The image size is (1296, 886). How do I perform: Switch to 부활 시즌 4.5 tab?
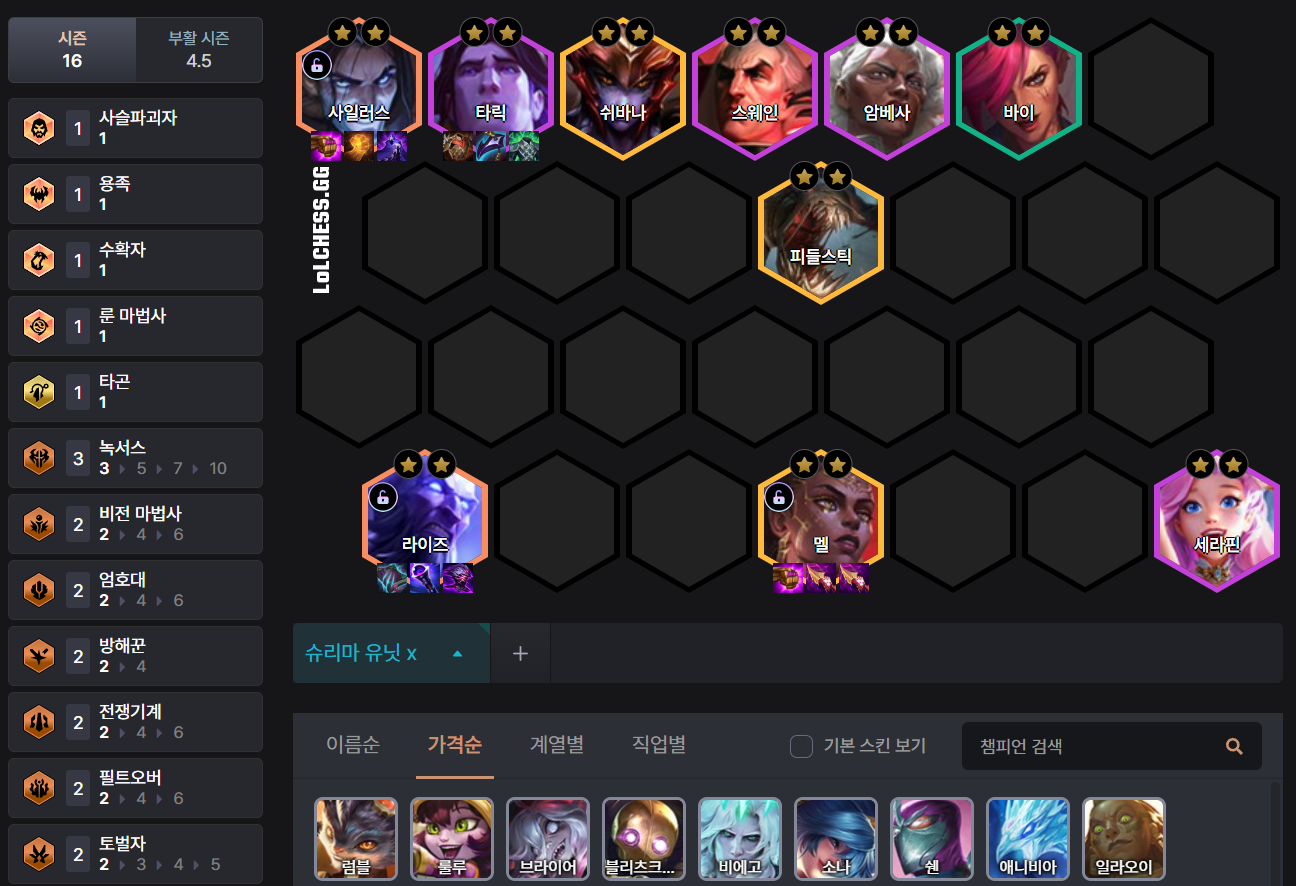[x=199, y=50]
